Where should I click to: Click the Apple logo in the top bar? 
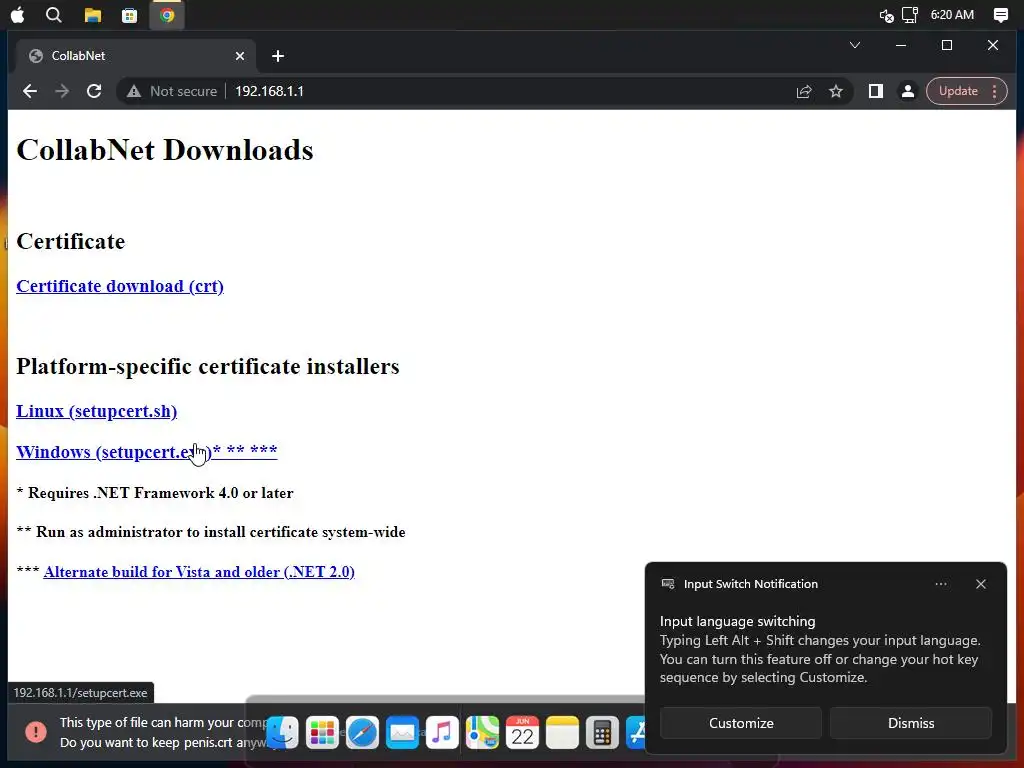(x=18, y=15)
